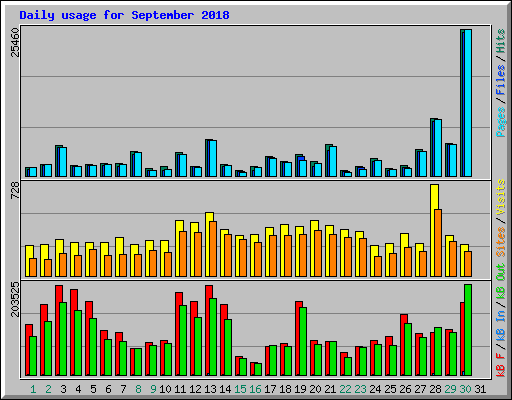Click the 728 axis value
Viewport: 512px width, 400px height.
click(x=15, y=191)
